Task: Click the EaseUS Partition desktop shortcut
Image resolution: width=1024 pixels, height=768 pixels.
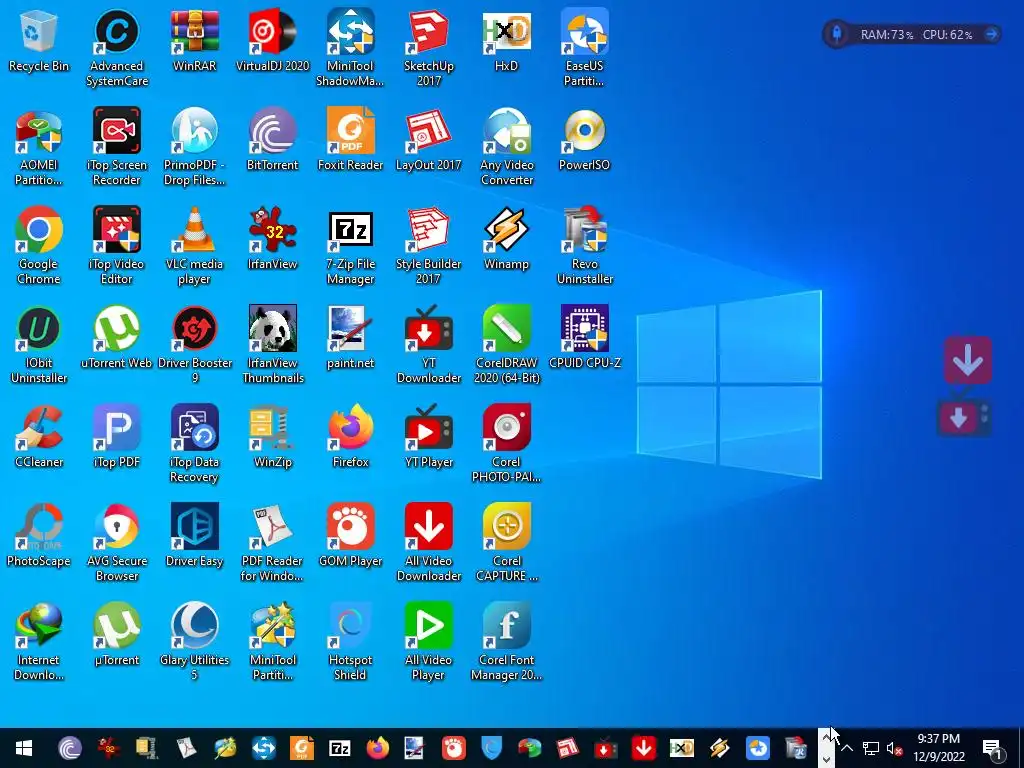Action: pos(584,48)
